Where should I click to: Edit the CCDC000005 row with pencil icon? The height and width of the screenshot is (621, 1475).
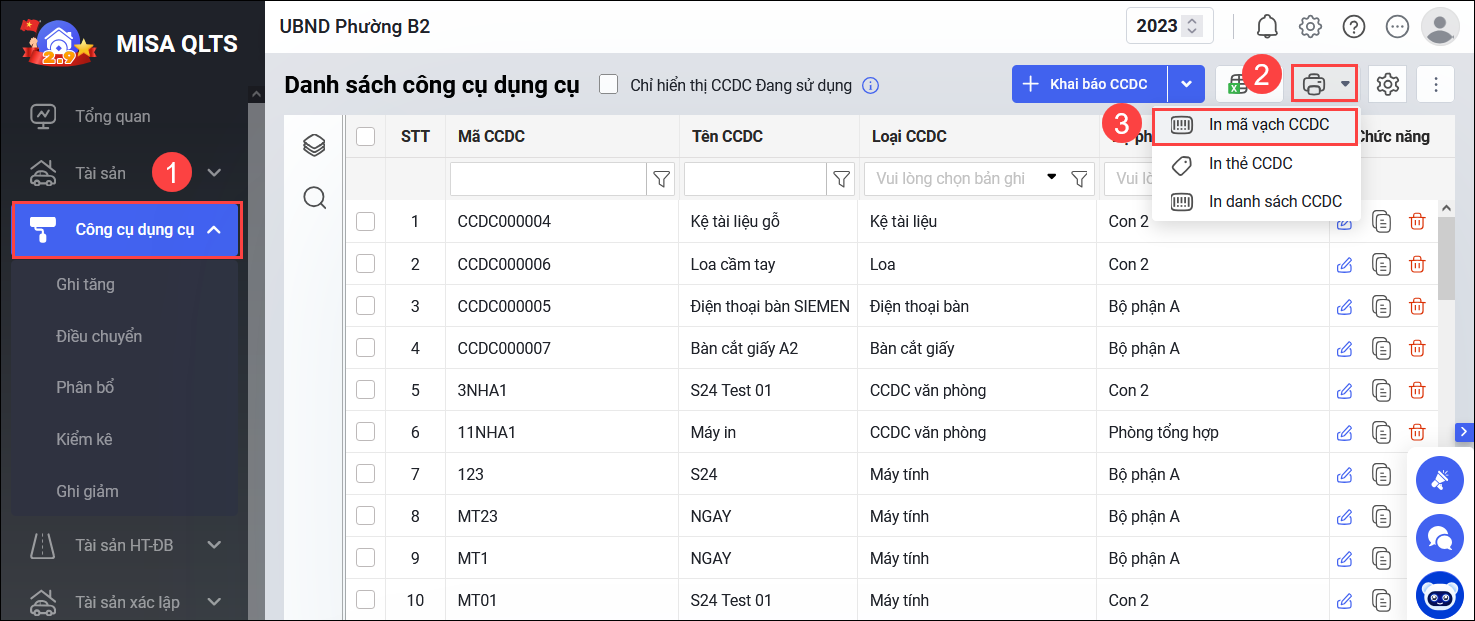1345,306
